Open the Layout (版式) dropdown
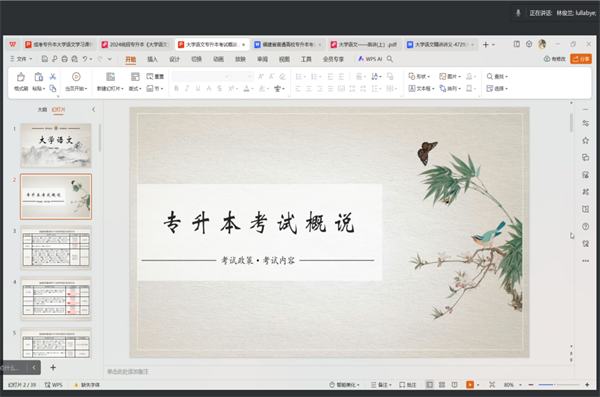The width and height of the screenshot is (600, 397). coord(135,88)
